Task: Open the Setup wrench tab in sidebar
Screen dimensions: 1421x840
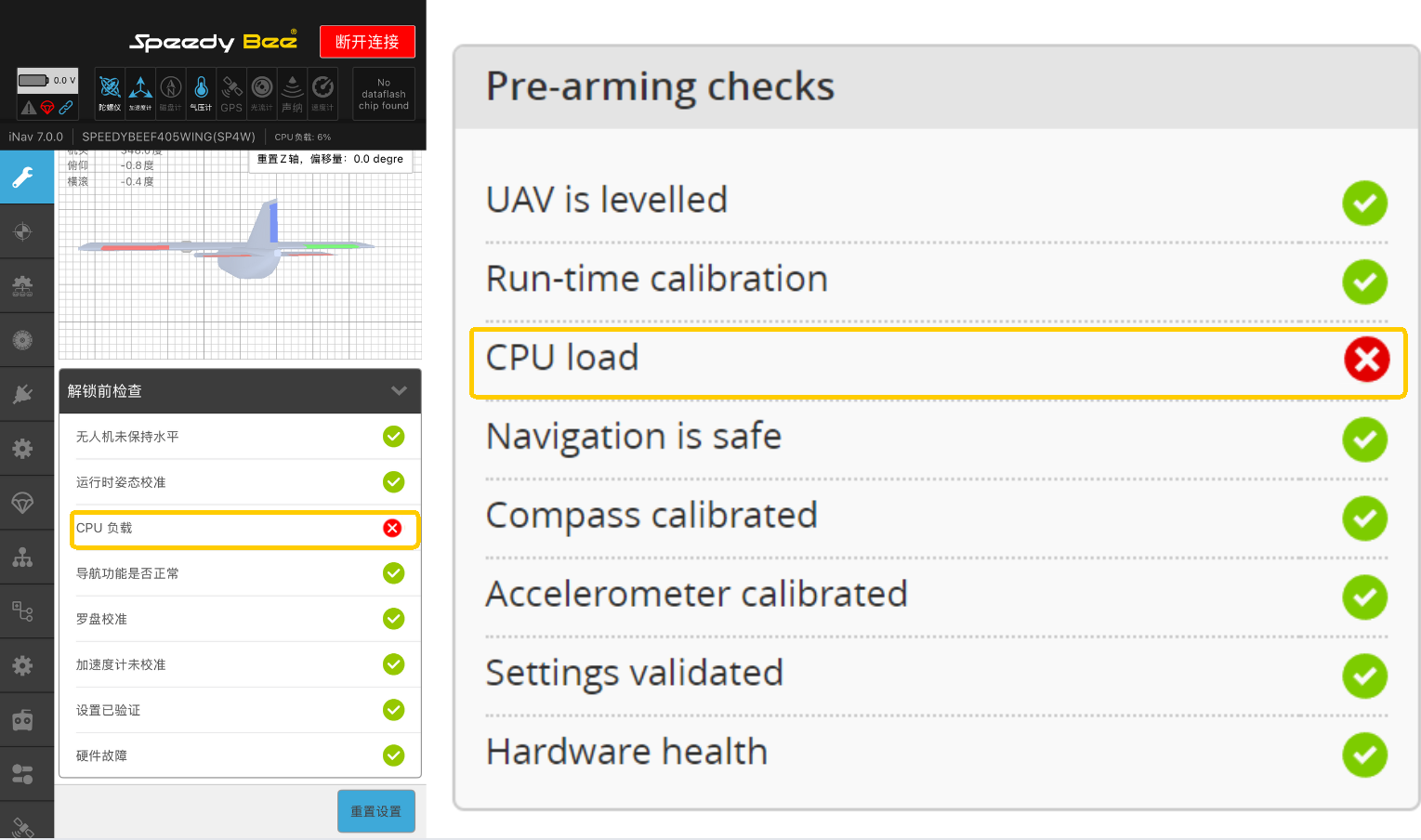Action: 24,177
